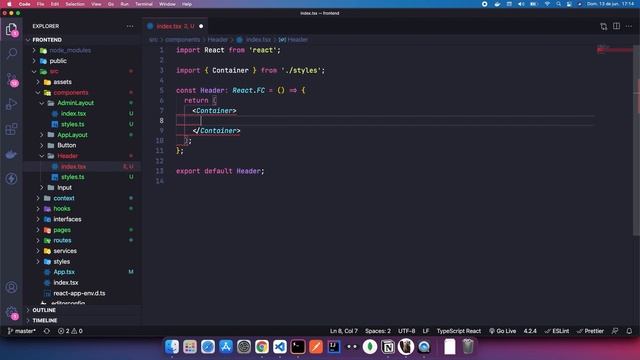Open react-app-env.d.ts file

[x=79, y=293]
